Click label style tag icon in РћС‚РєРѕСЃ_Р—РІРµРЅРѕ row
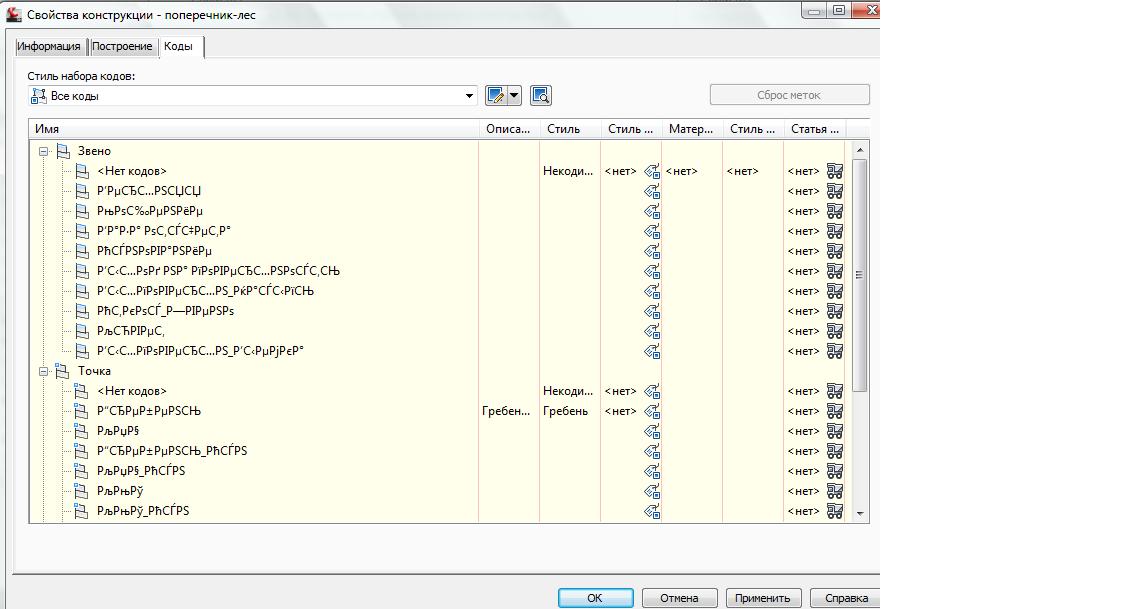Screen dimensions: 1121x609 tap(651, 312)
